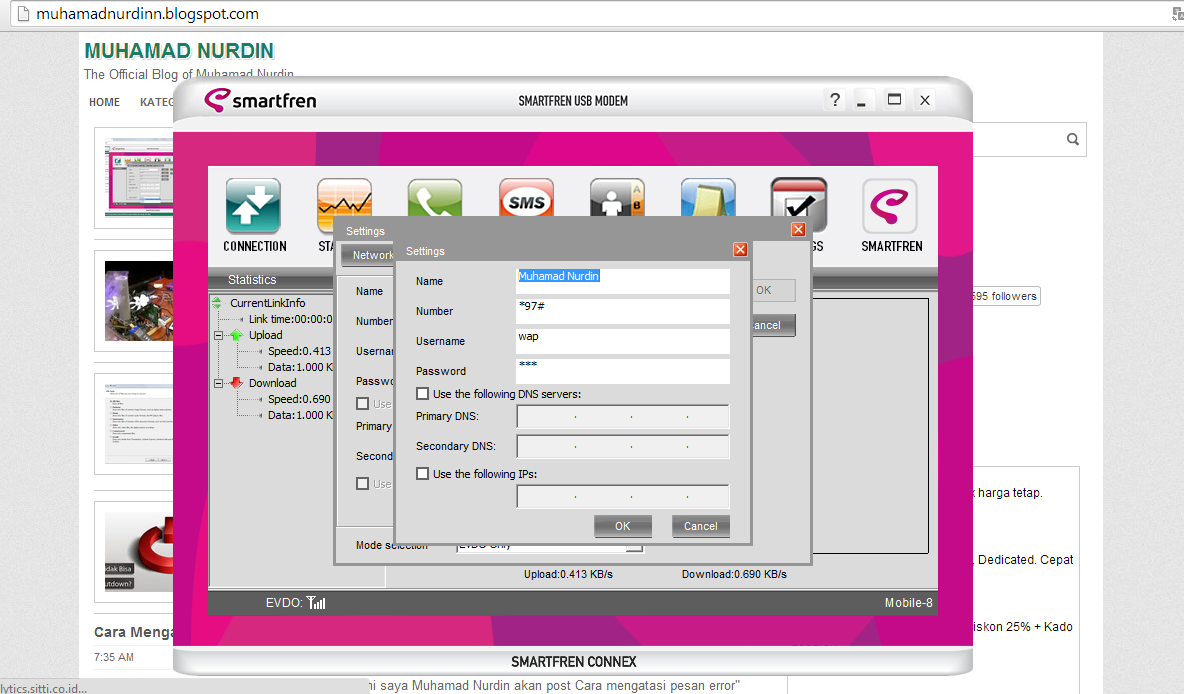The image size is (1184, 694).
Task: Click the help question mark icon
Action: coord(834,100)
